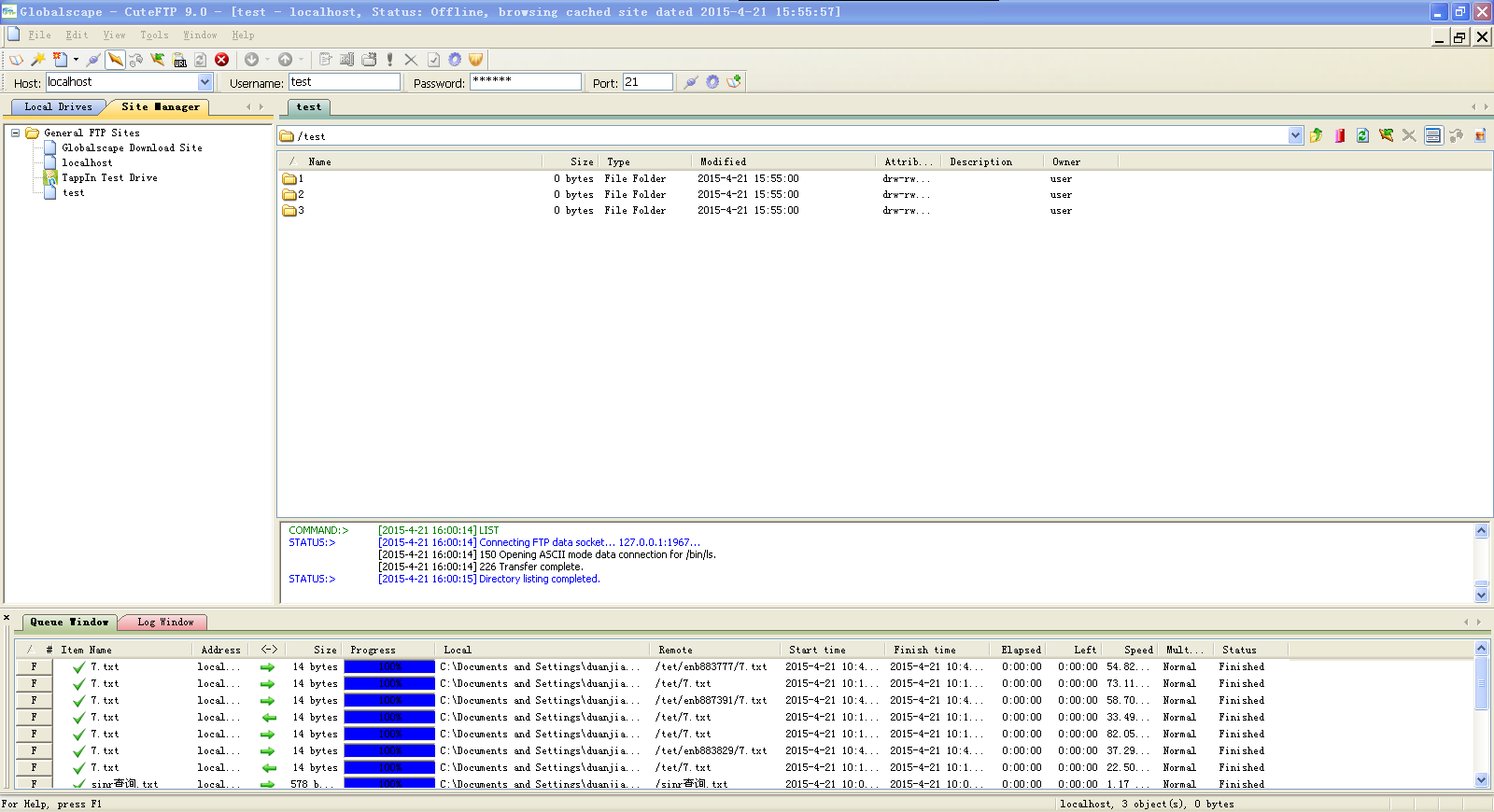Click the Edit file page icon
This screenshot has width=1494, height=812.
pyautogui.click(x=325, y=59)
